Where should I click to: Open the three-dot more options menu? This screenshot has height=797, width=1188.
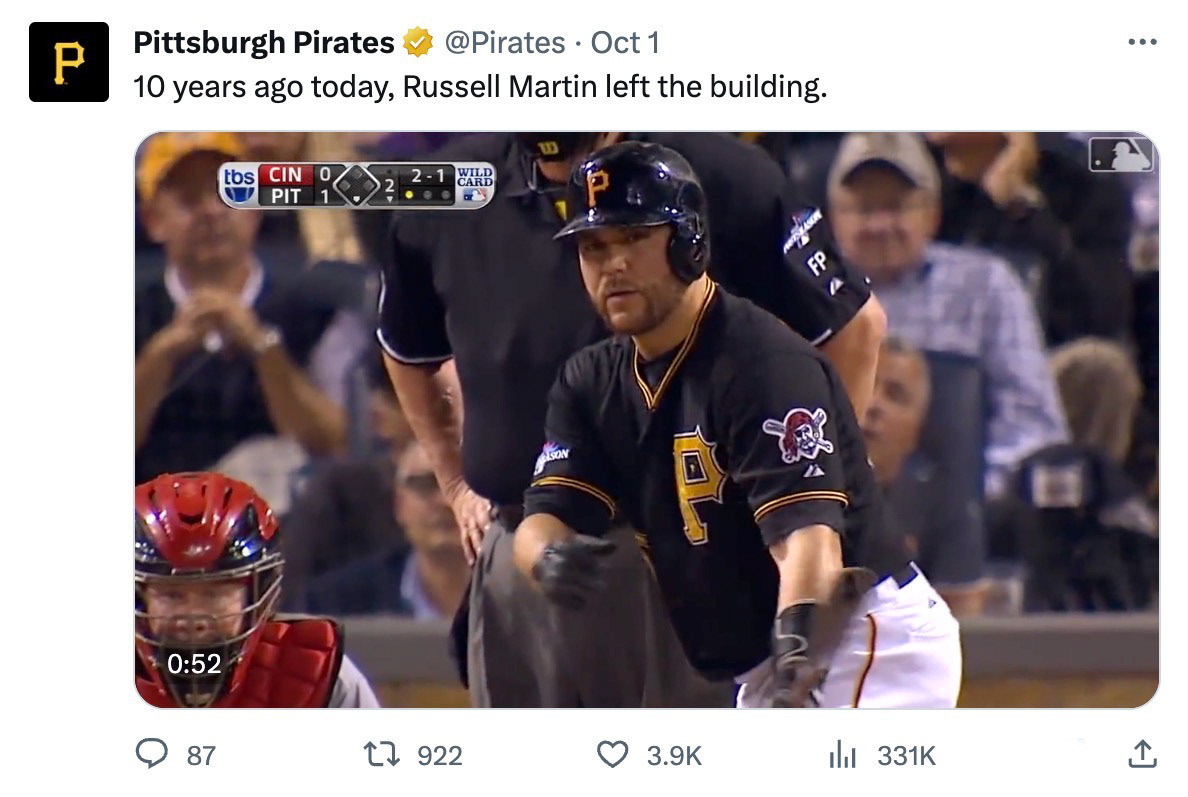[x=1141, y=43]
